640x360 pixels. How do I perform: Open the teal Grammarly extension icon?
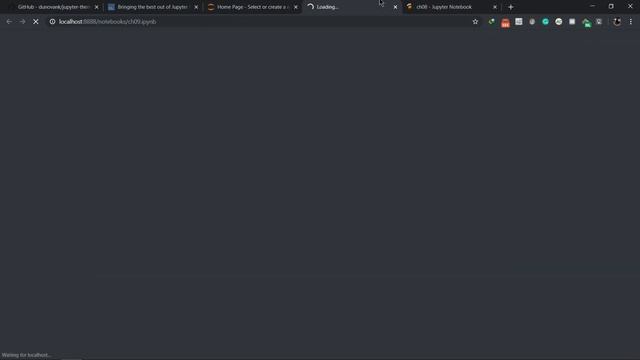click(545, 22)
